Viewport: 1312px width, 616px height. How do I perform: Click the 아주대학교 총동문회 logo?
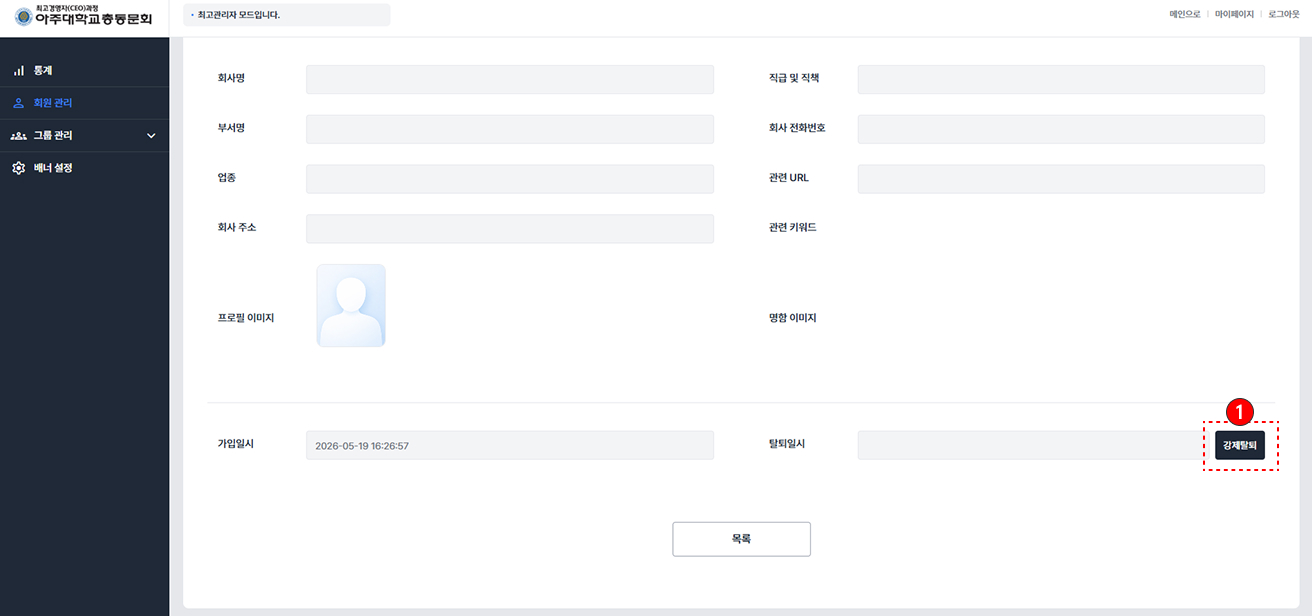pos(84,15)
